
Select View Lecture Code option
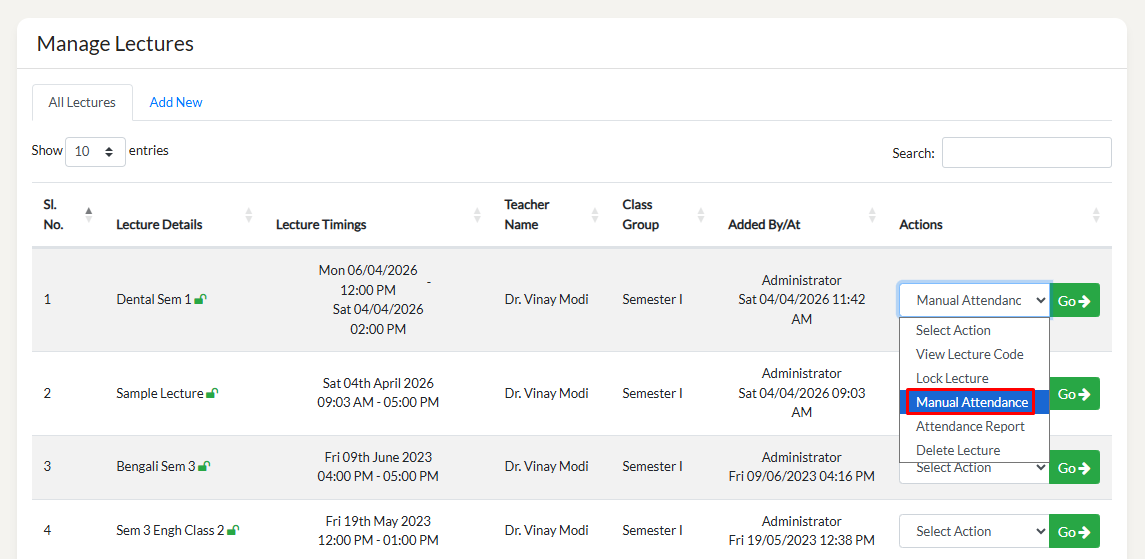tap(969, 354)
